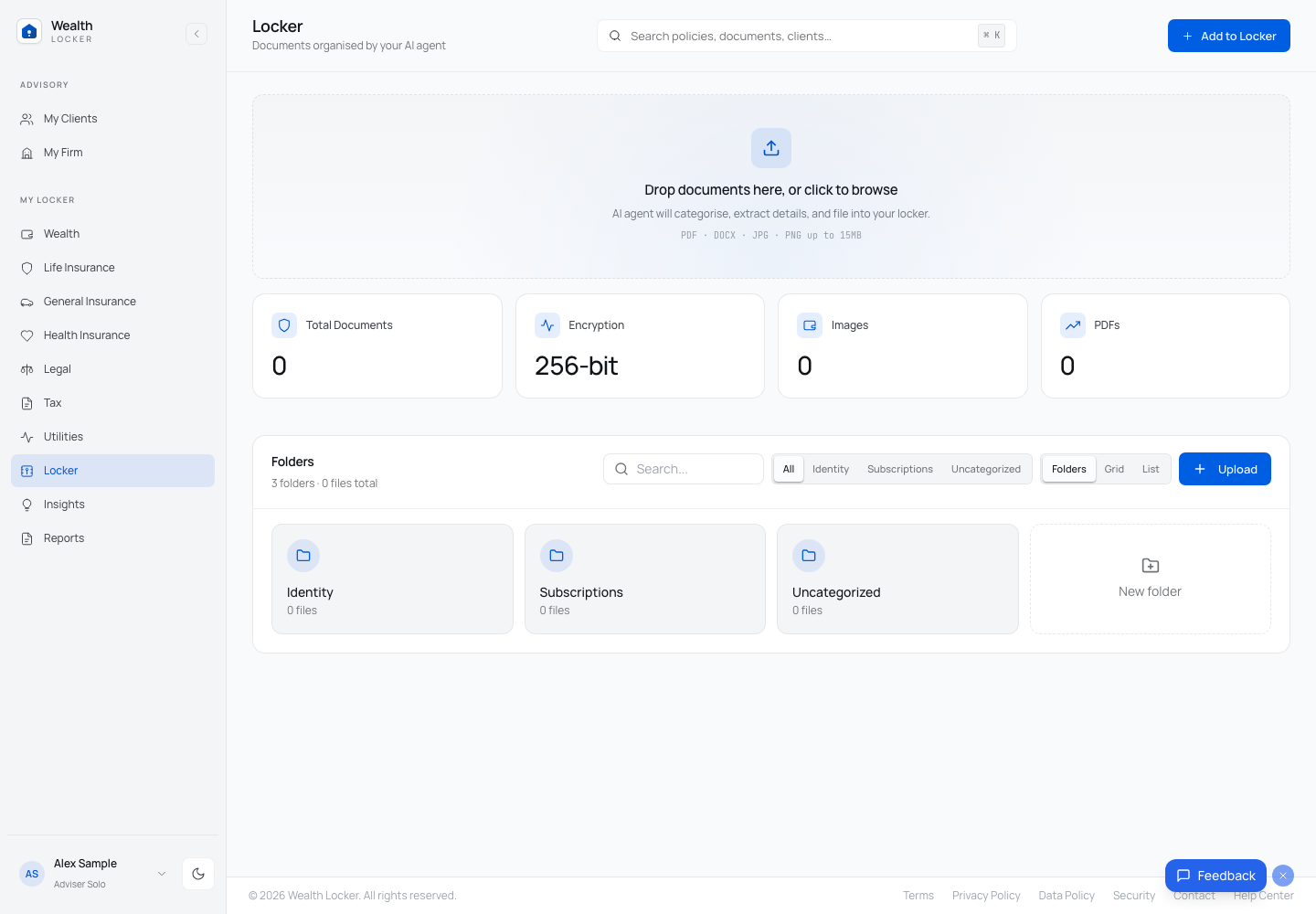The height and width of the screenshot is (914, 1316).
Task: Focus the global search policies field
Action: point(807,36)
